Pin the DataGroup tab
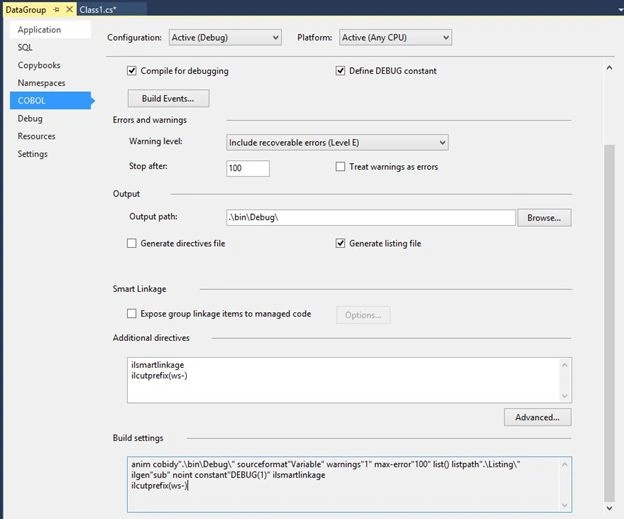 (57, 10)
